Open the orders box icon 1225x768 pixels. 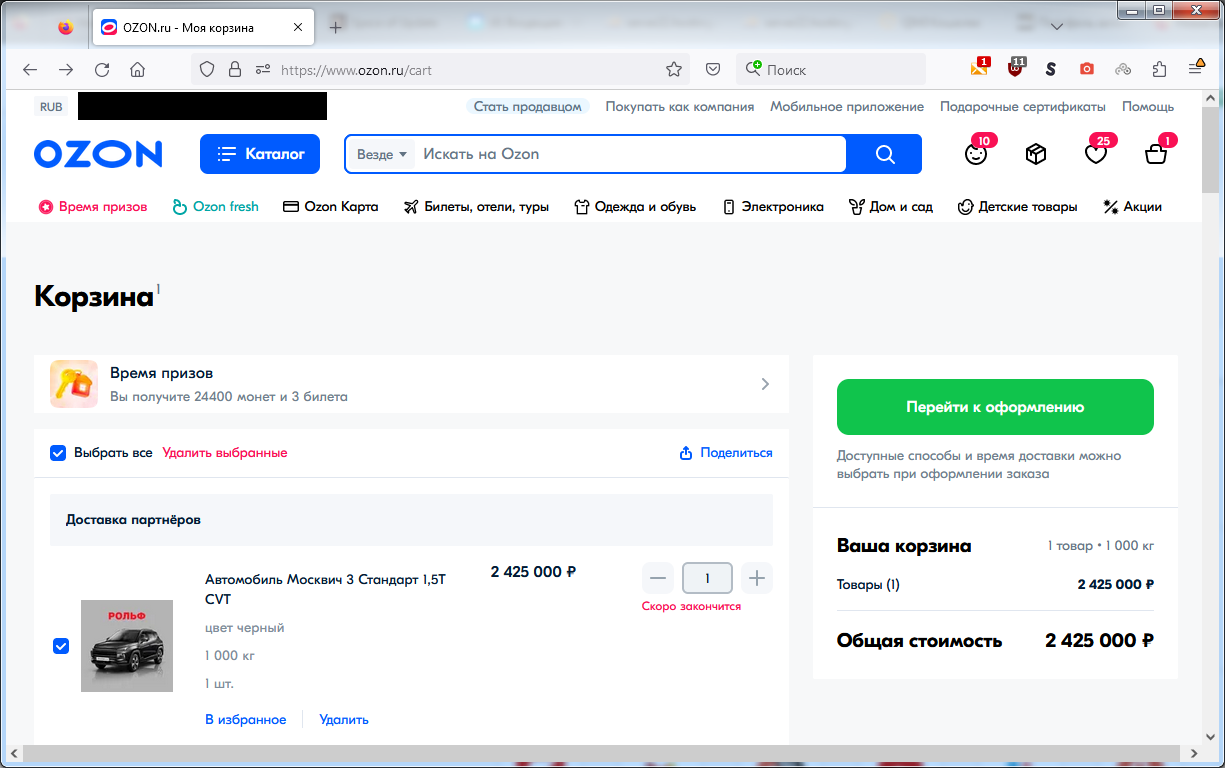[x=1036, y=154]
